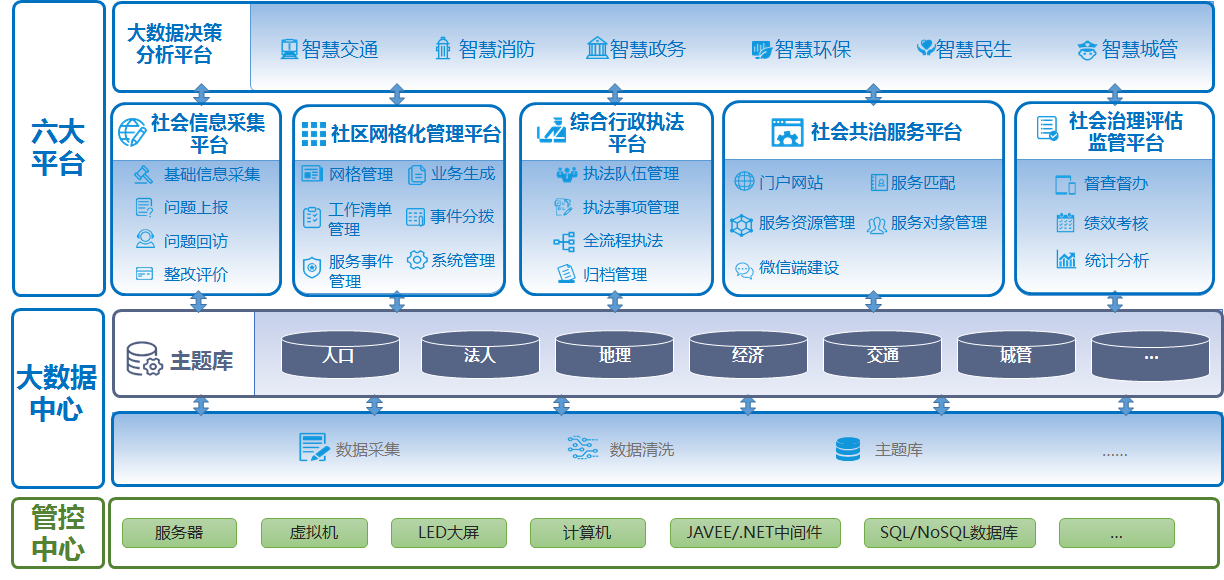Select the 数据清洗 circuit icon
The height and width of the screenshot is (580, 1224).
point(582,448)
